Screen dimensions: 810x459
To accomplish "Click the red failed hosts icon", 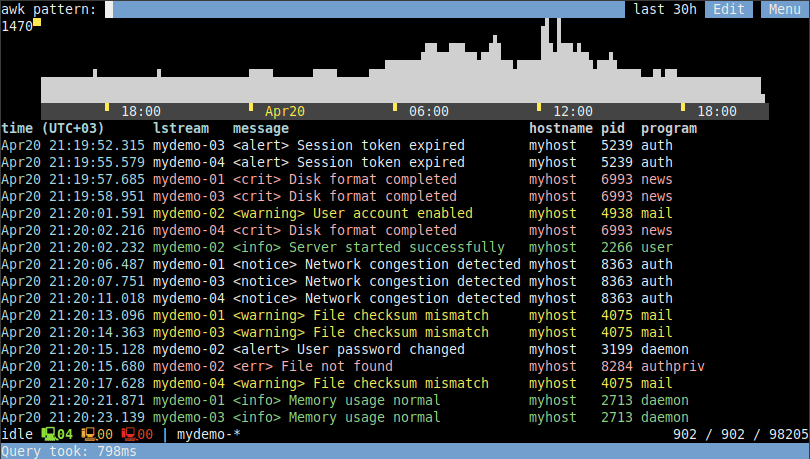I will coord(128,435).
